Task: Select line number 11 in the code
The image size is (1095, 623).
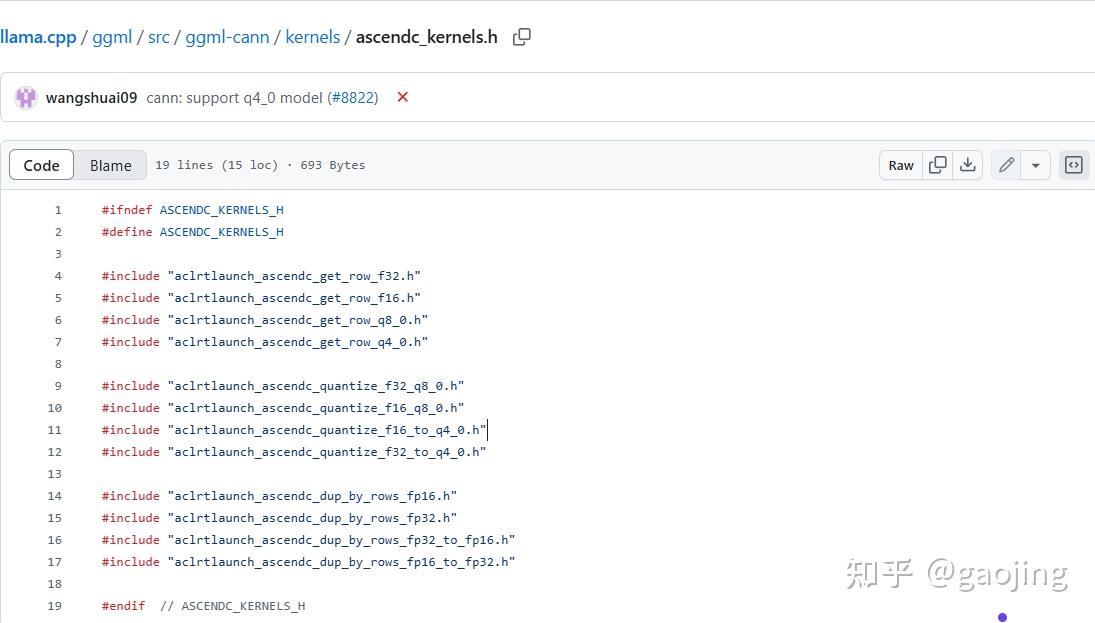Action: 54,430
